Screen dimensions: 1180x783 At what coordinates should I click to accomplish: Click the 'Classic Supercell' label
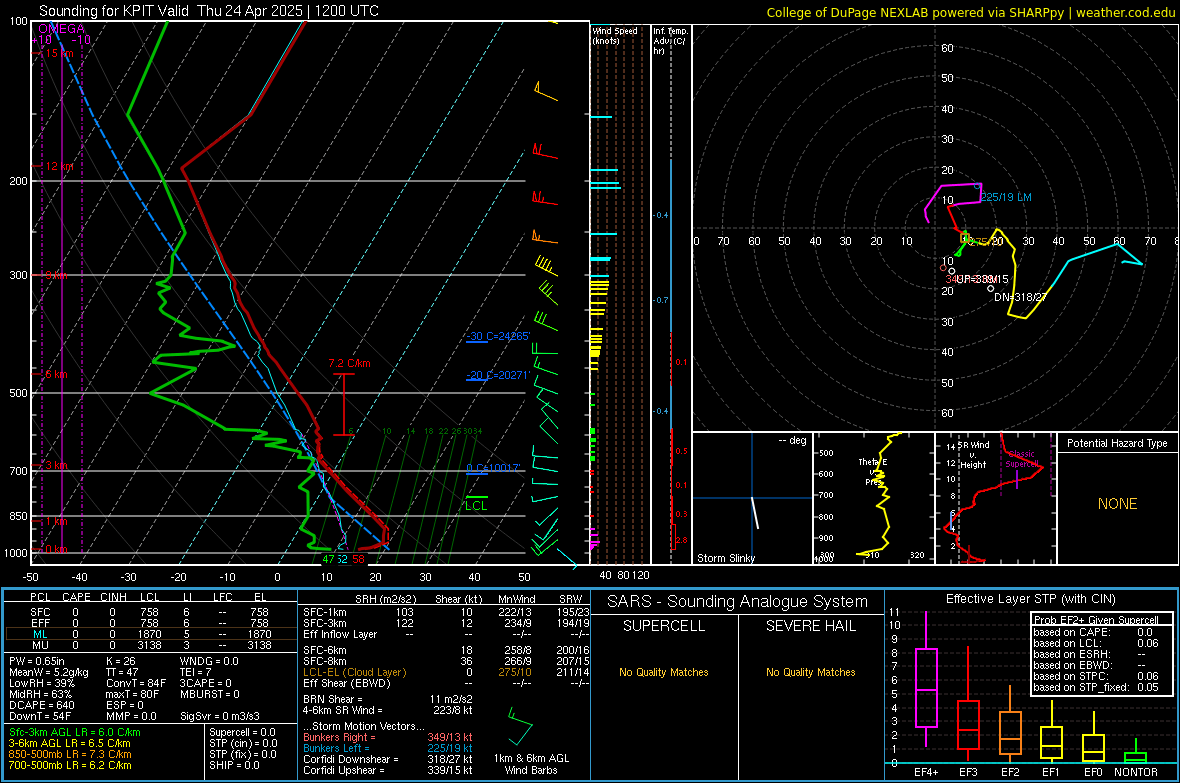(x=1021, y=459)
